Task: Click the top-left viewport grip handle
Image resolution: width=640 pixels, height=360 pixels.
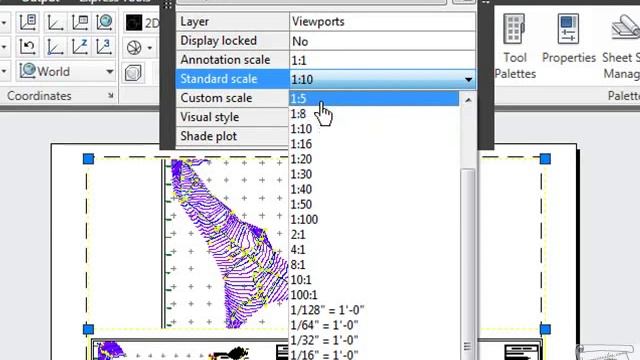Action: click(89, 159)
